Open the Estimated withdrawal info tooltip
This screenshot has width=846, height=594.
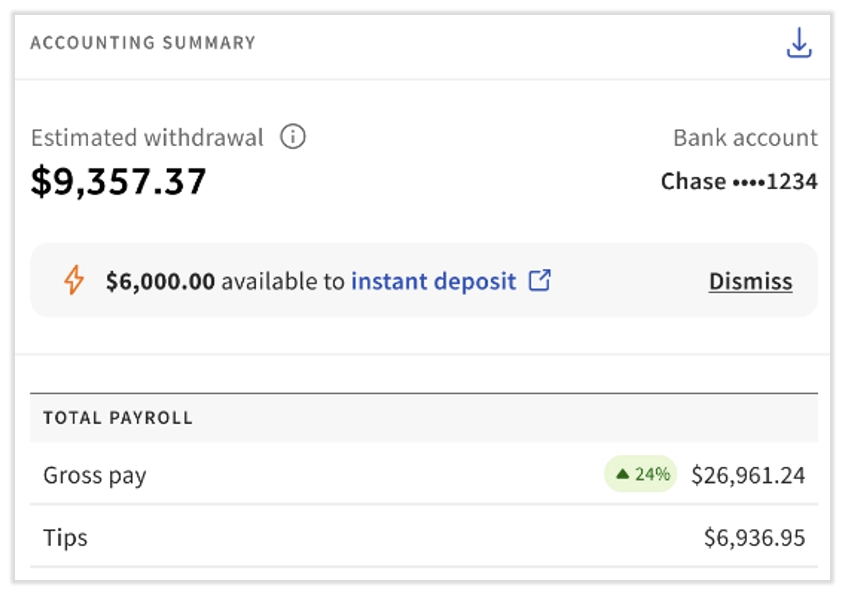point(293,137)
